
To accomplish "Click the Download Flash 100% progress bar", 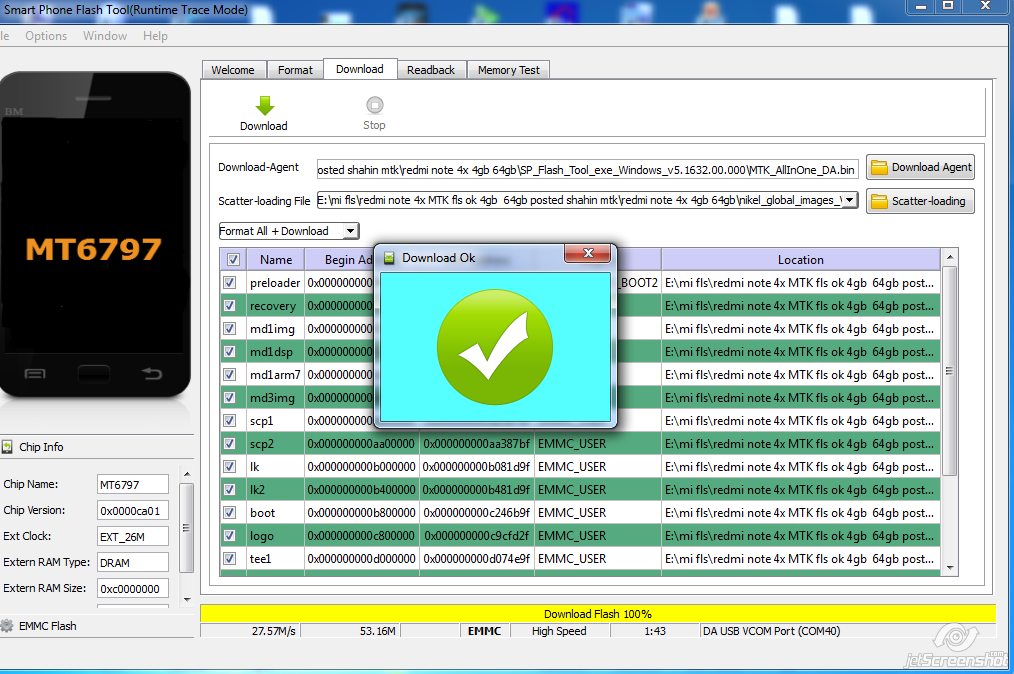I will 598,613.
